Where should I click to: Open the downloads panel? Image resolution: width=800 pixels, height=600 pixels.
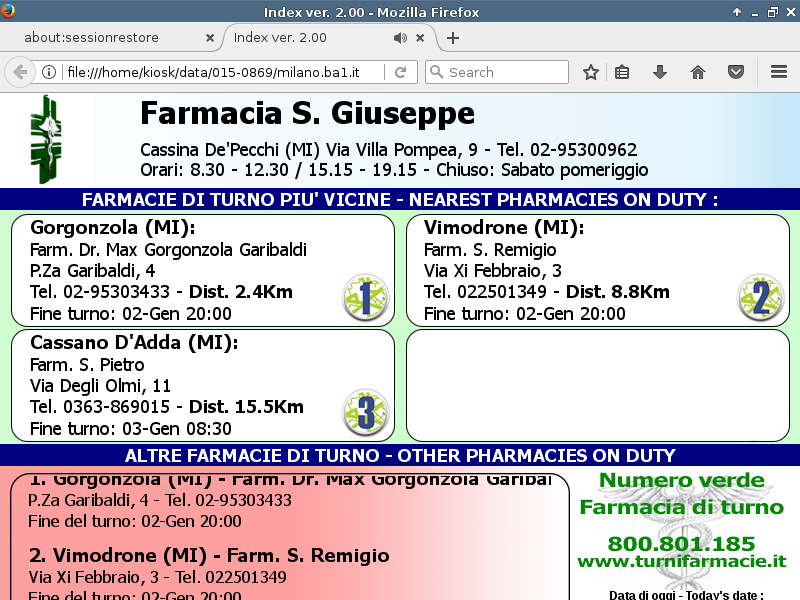[660, 72]
